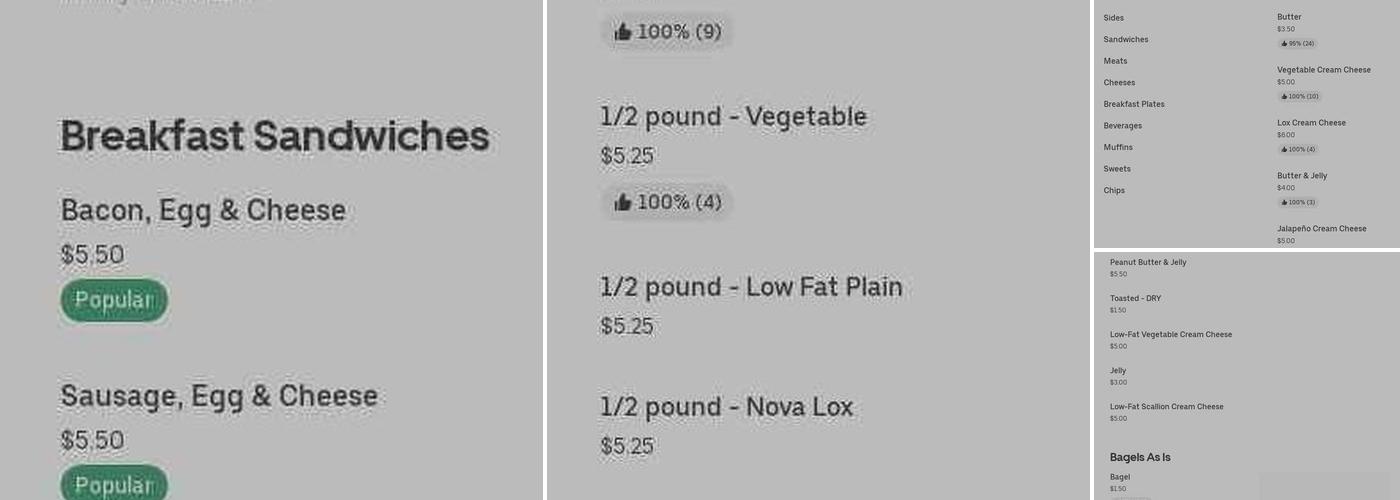Select the Bacon, Egg & Cheese sandwich

click(x=203, y=211)
